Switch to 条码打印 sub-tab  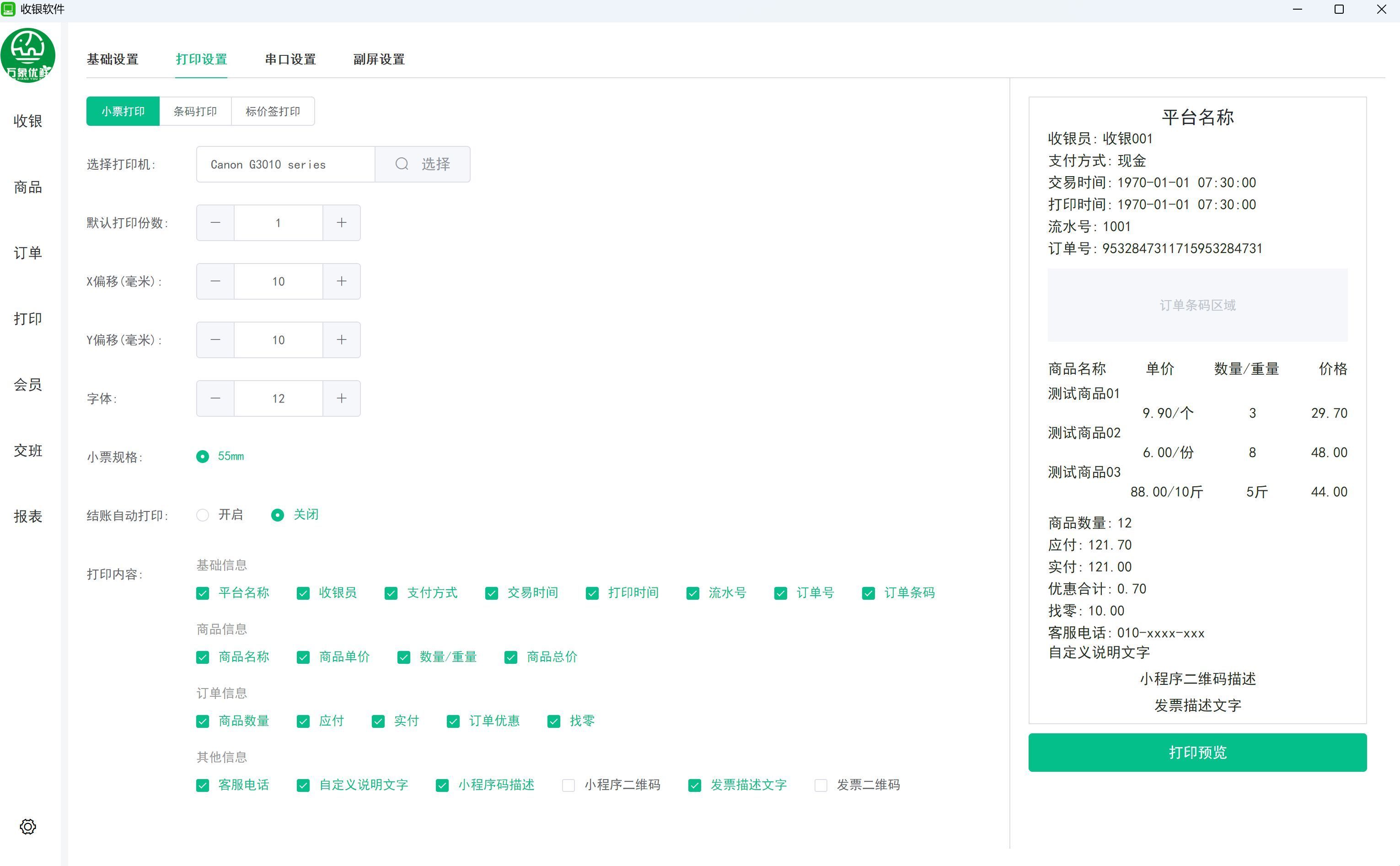coord(195,111)
